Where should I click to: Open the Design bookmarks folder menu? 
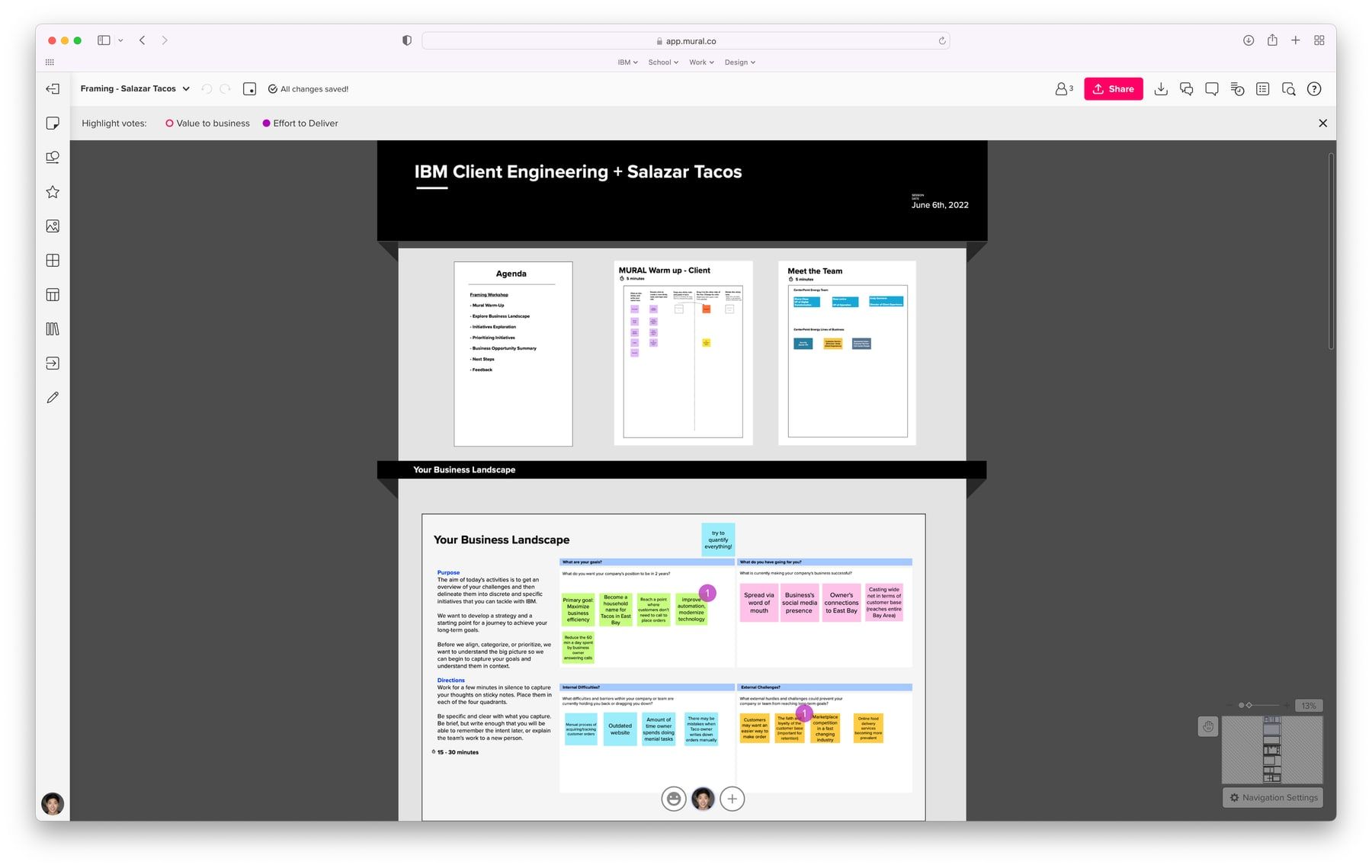(739, 62)
